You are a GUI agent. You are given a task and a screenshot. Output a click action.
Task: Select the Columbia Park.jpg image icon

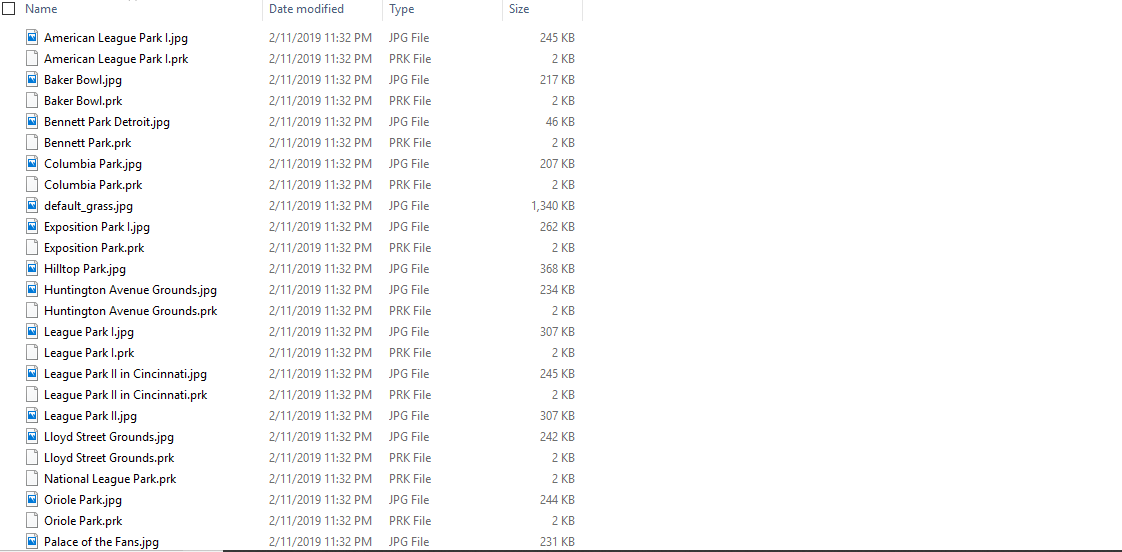click(31, 163)
